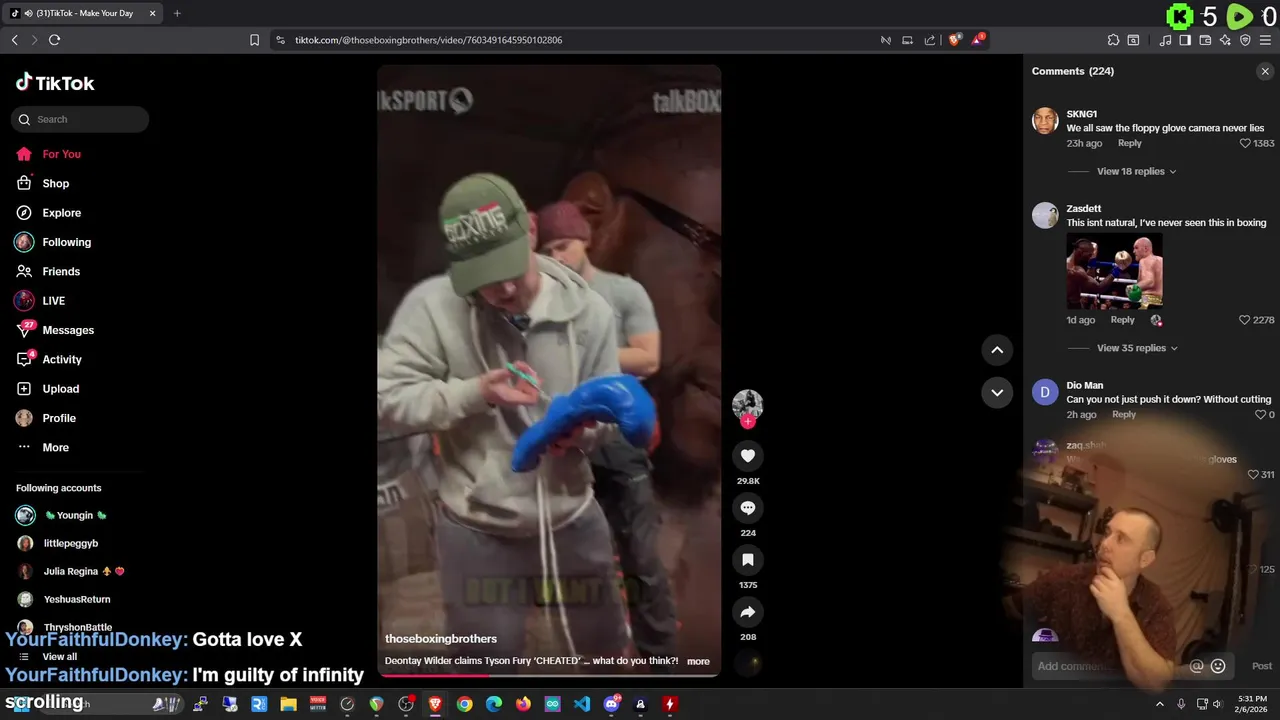
Task: Focus the TikTok search field
Action: coord(80,119)
